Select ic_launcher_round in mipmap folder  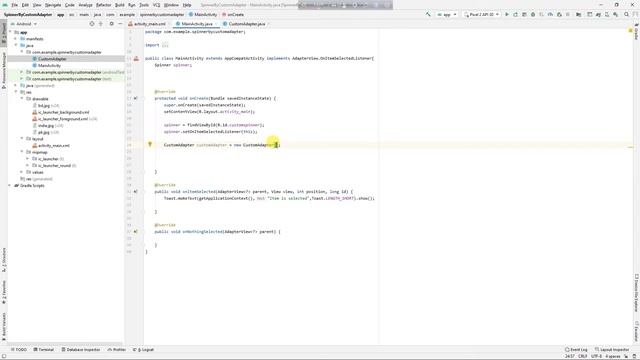(54, 166)
